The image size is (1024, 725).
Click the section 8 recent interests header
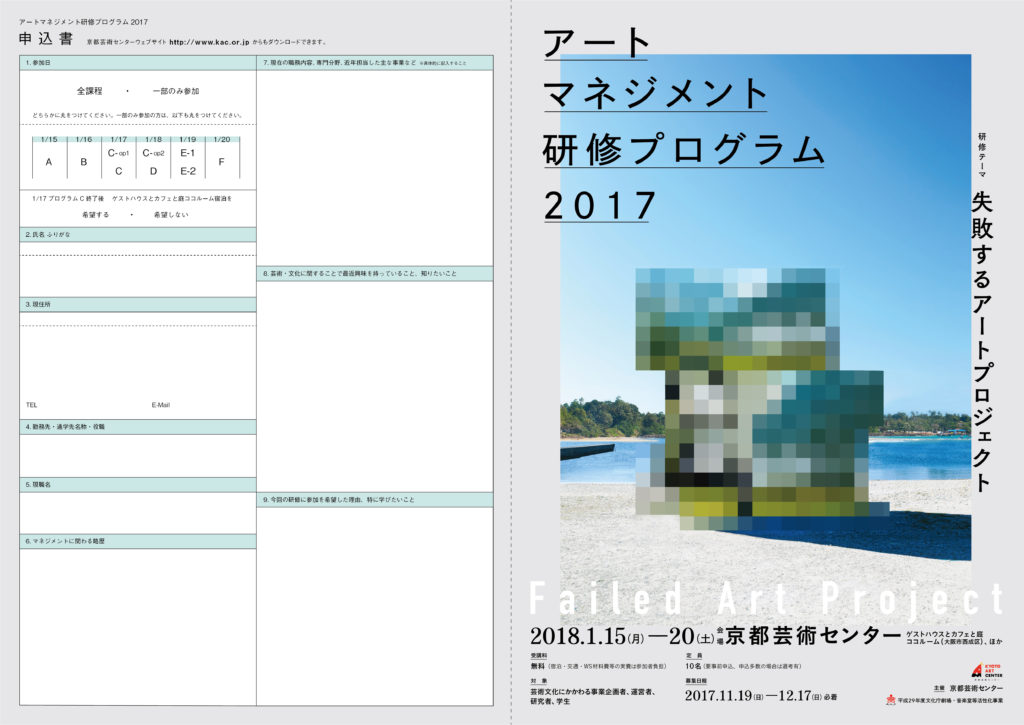point(375,274)
